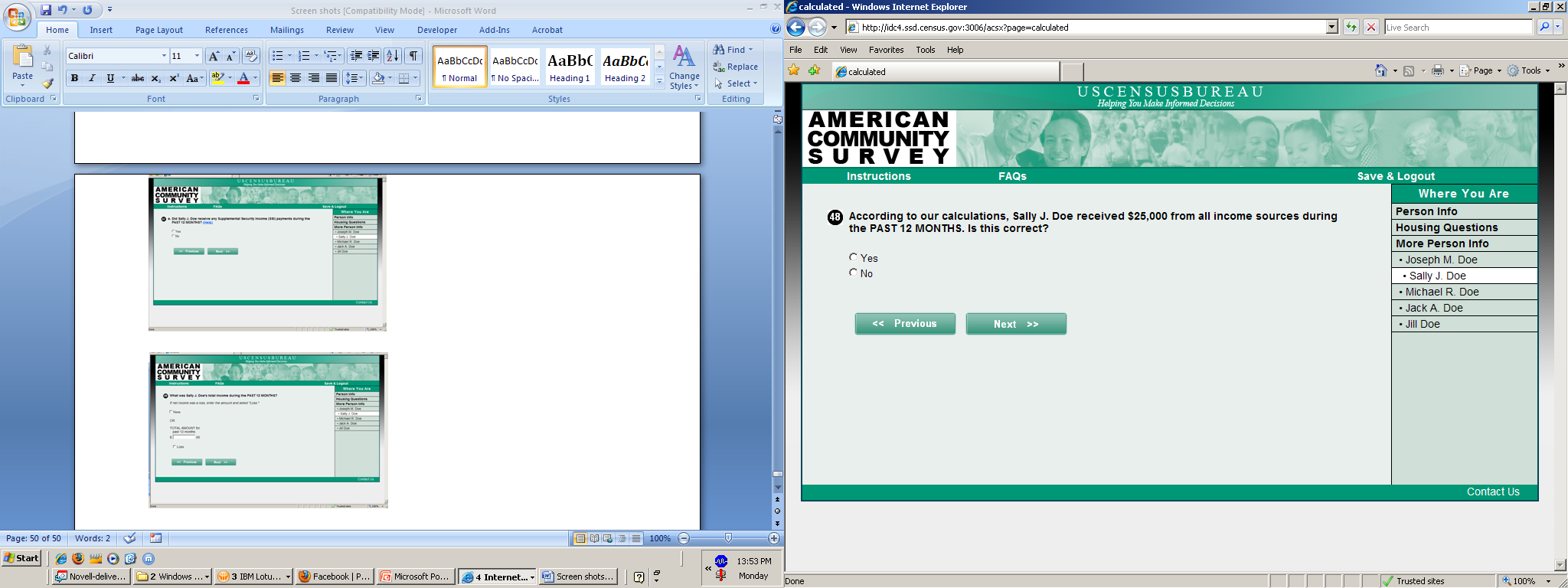Select the Yes radio button
Image resolution: width=1568 pixels, height=588 pixels.
tap(854, 257)
